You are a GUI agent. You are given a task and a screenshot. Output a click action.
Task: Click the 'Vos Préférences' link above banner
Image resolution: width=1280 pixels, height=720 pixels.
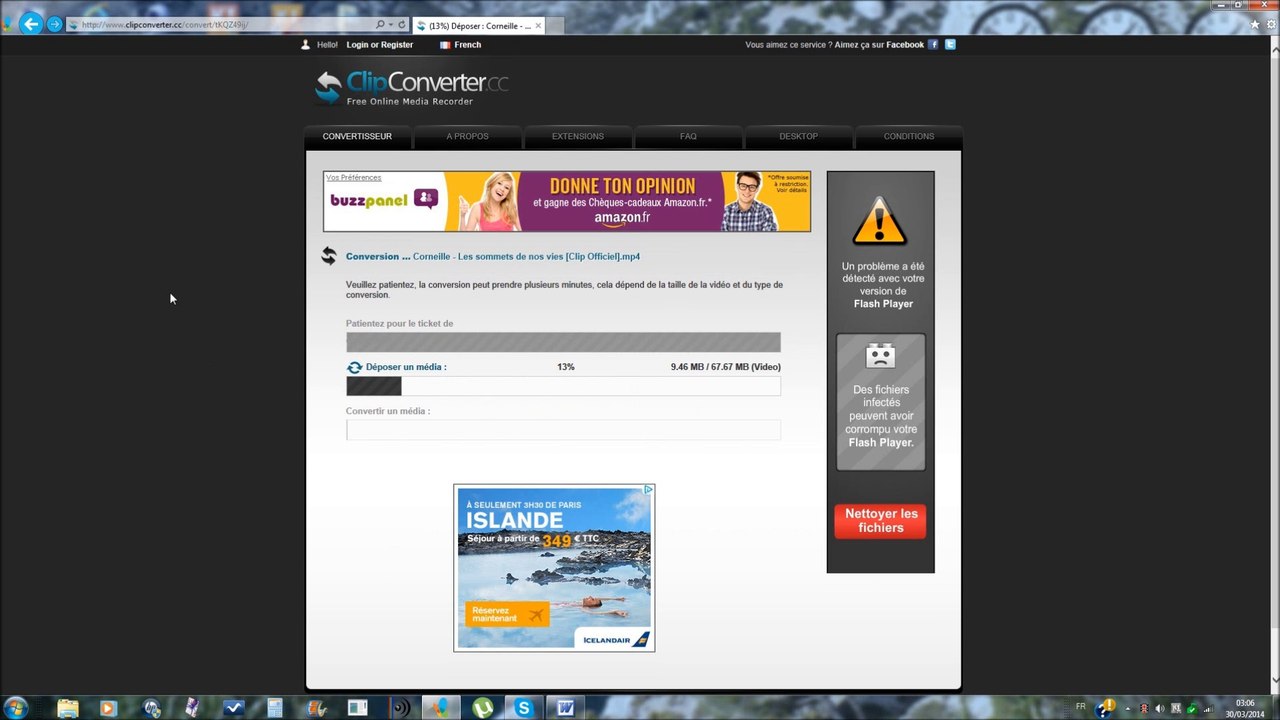tap(354, 177)
